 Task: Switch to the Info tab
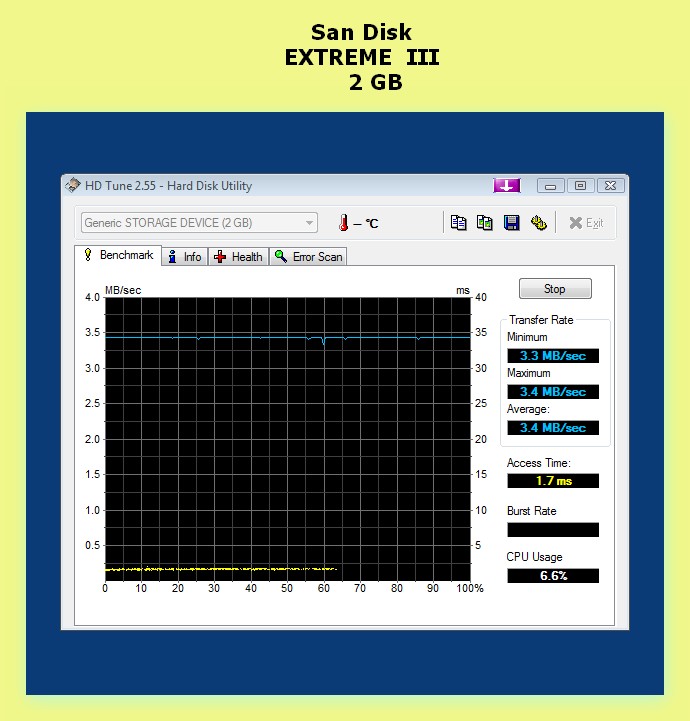185,257
